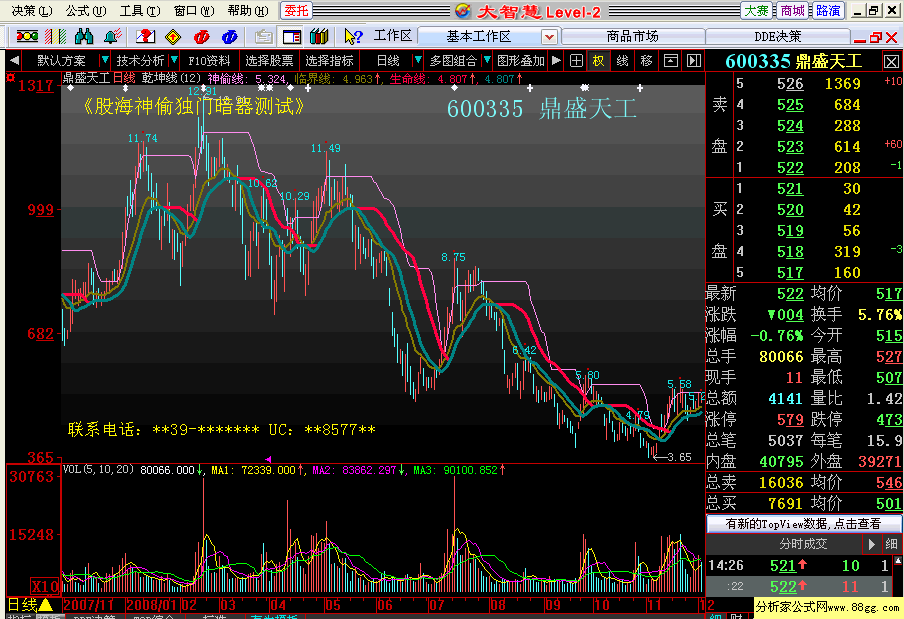Click the yellow diamond arrow icon
This screenshot has width=904, height=619.
(x=173, y=37)
